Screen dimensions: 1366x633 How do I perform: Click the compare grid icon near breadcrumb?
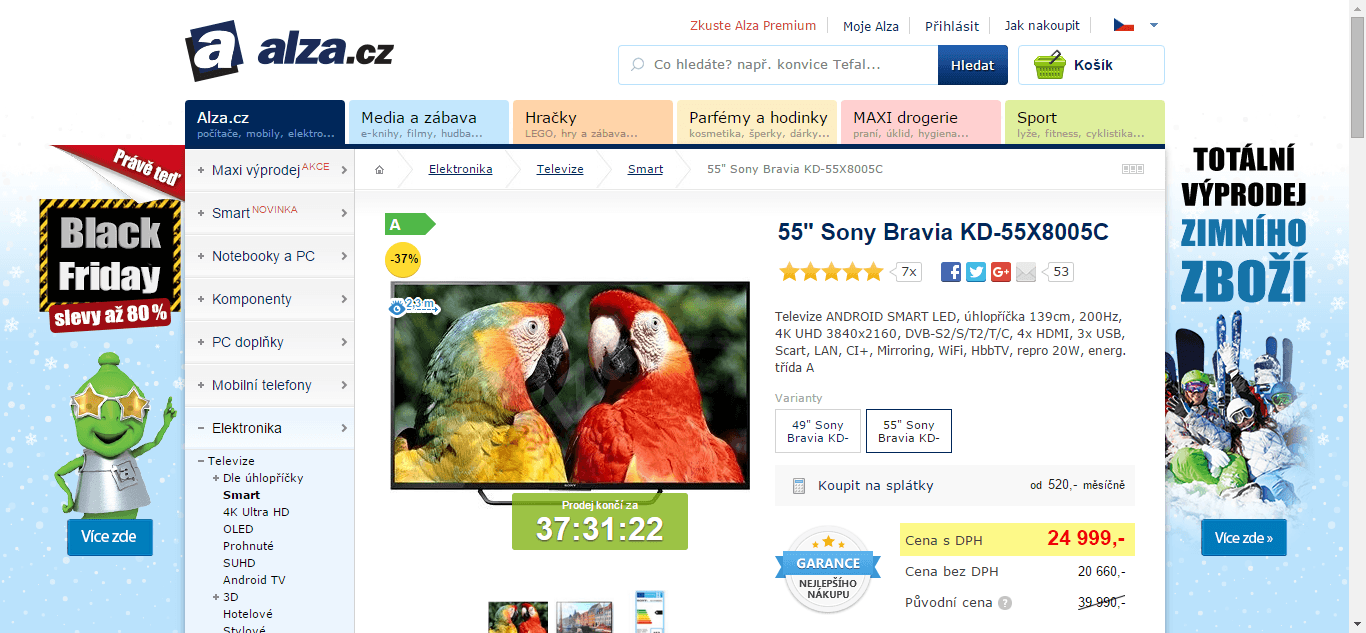tap(1132, 170)
